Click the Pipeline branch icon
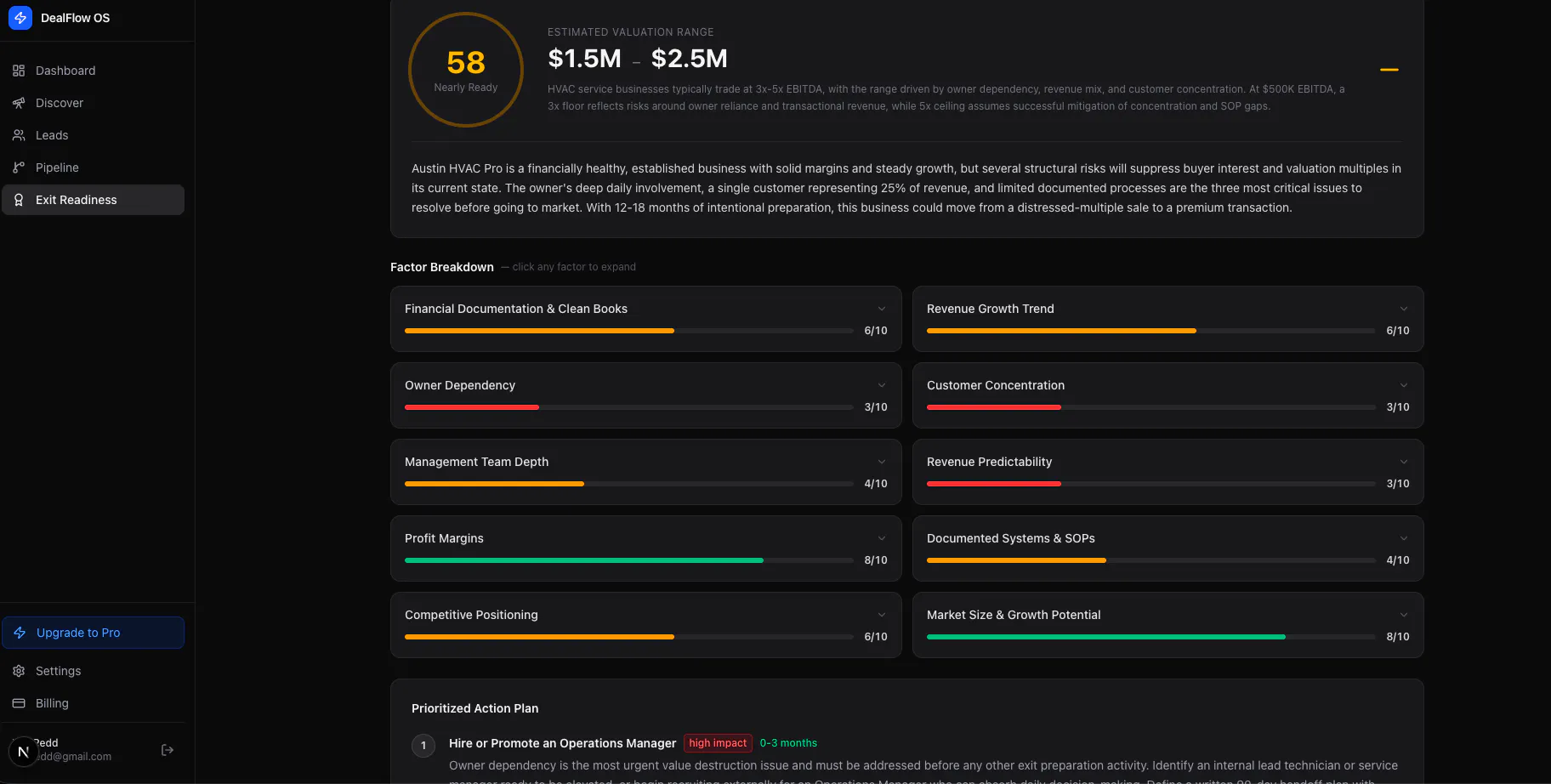 [x=19, y=168]
